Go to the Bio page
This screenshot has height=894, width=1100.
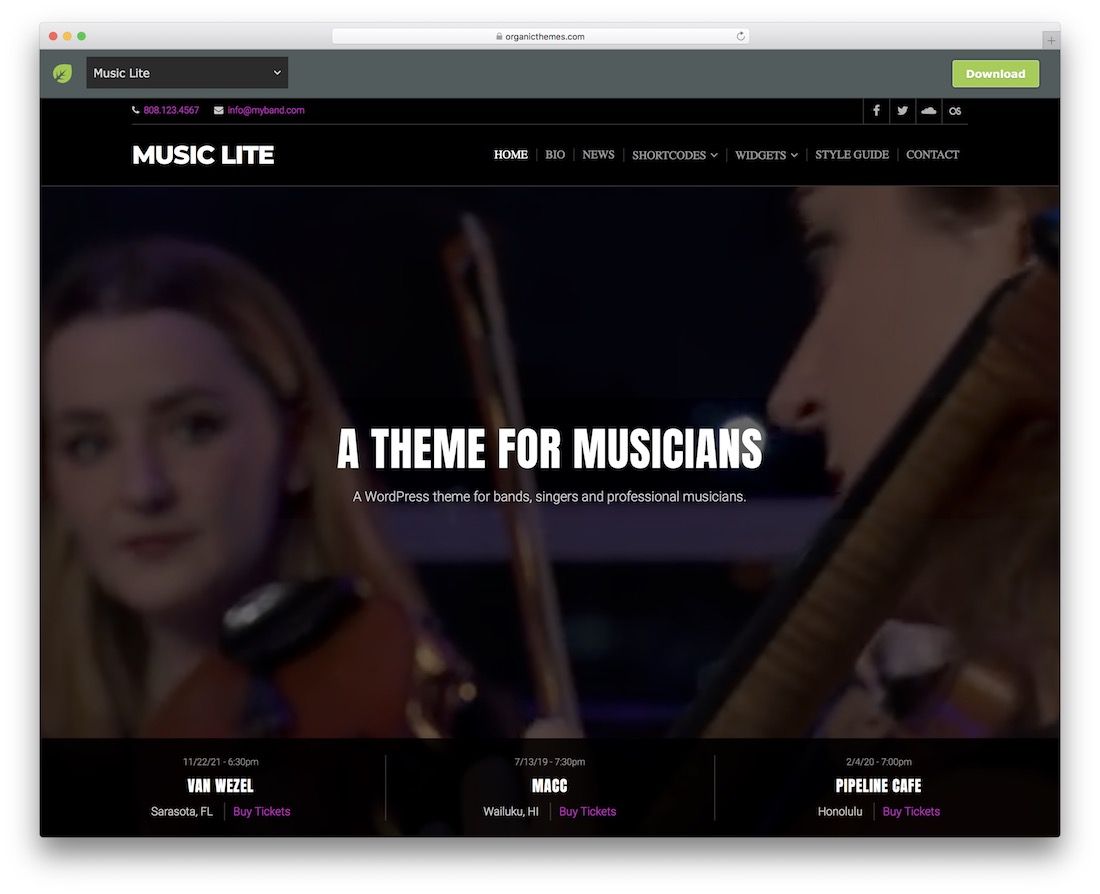click(x=555, y=155)
